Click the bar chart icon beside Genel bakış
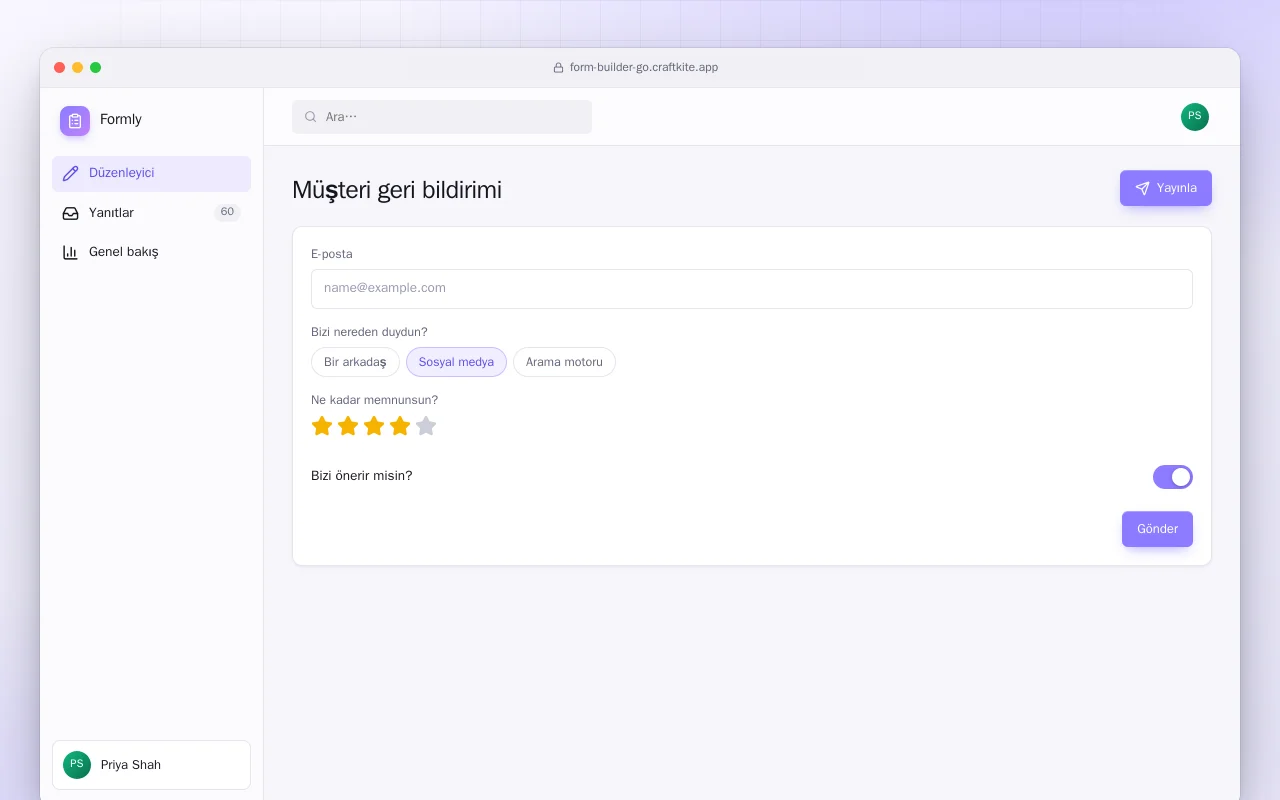 click(x=70, y=252)
